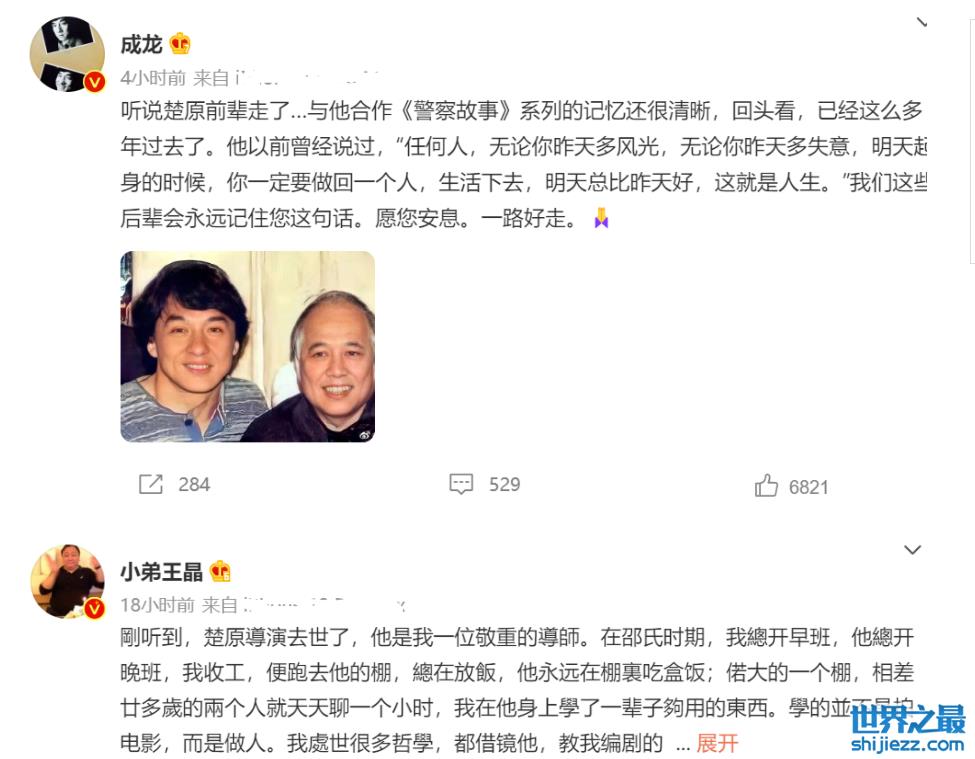Open the 小弟王晶 username link

[x=162, y=572]
